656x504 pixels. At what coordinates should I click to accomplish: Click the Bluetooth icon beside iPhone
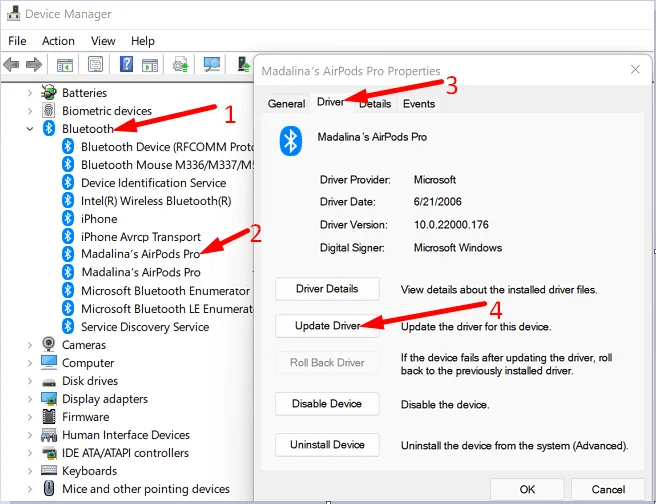(x=68, y=218)
